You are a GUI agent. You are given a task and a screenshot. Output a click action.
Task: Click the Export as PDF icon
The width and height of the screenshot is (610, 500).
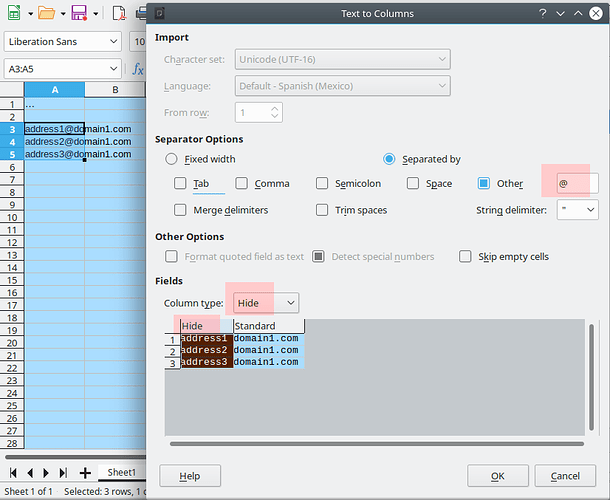pyautogui.click(x=119, y=13)
